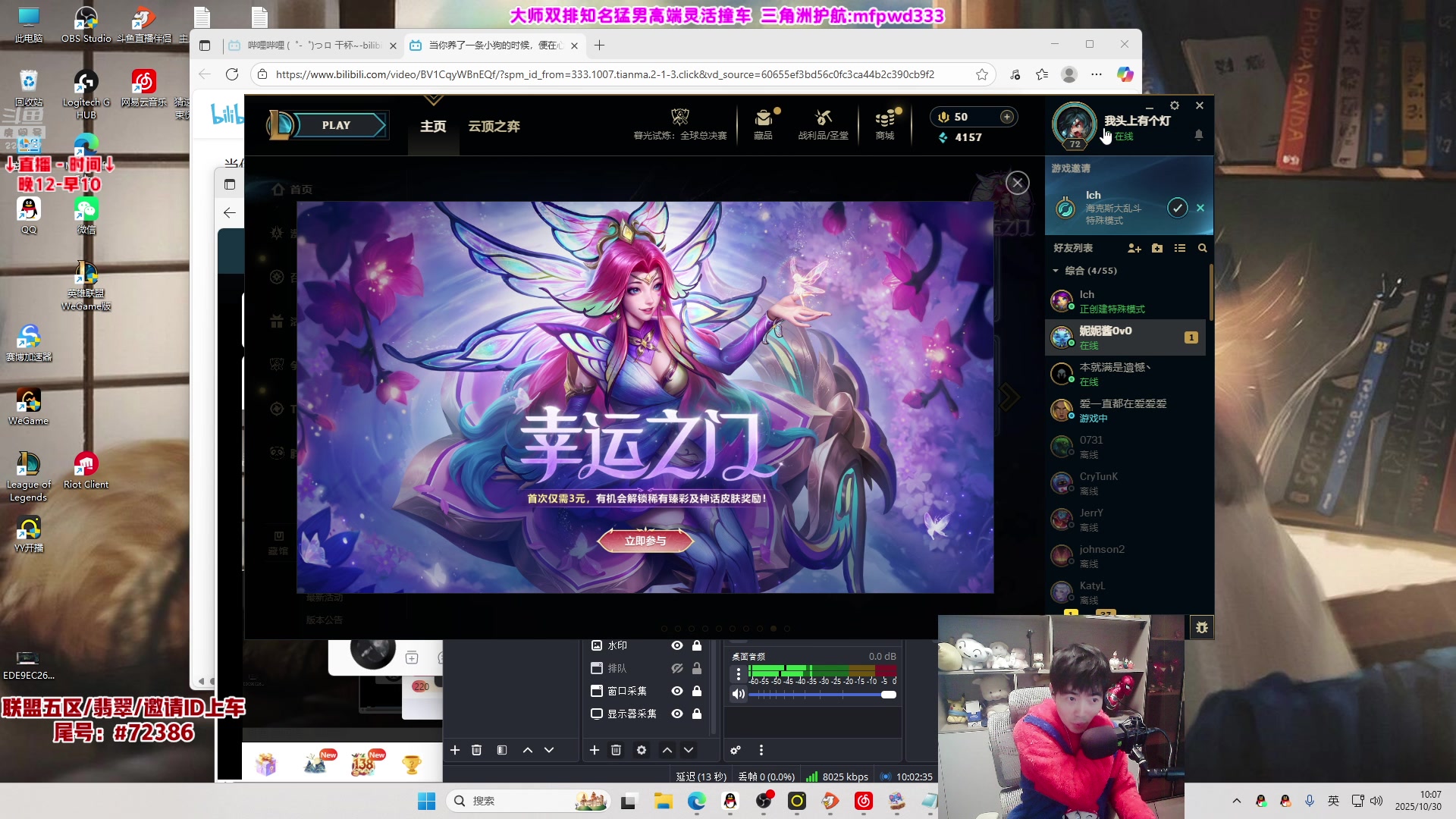Collapse the 综合 (4/55) friends group
Screen dimensions: 1456x819
(1056, 271)
